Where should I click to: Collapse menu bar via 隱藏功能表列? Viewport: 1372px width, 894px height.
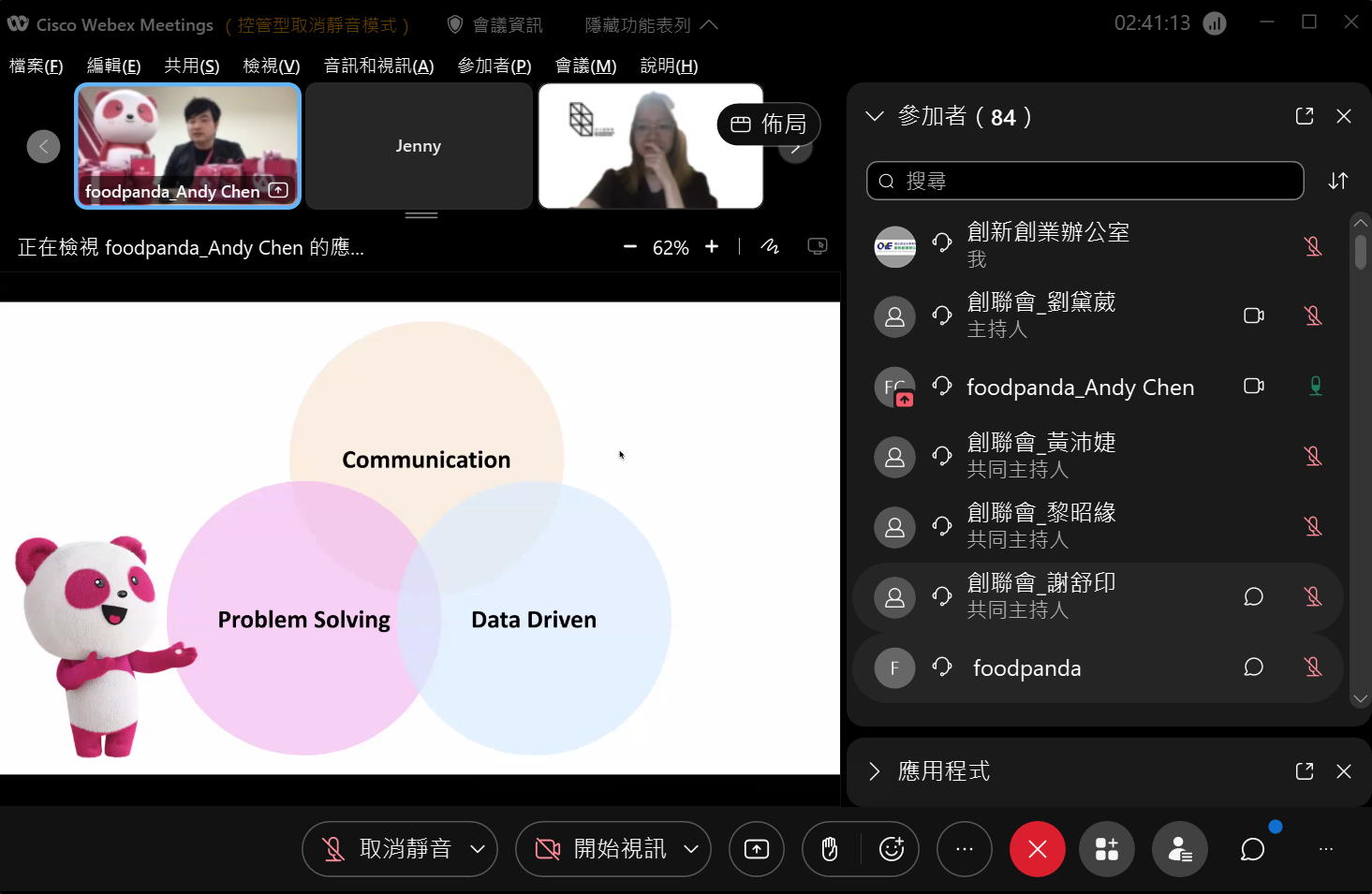pyautogui.click(x=651, y=24)
